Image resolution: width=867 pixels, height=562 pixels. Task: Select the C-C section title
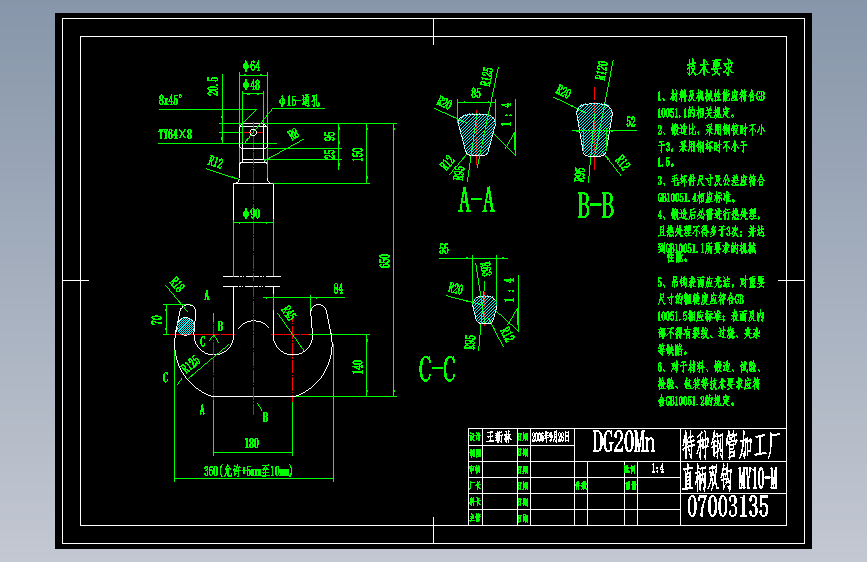coord(437,369)
